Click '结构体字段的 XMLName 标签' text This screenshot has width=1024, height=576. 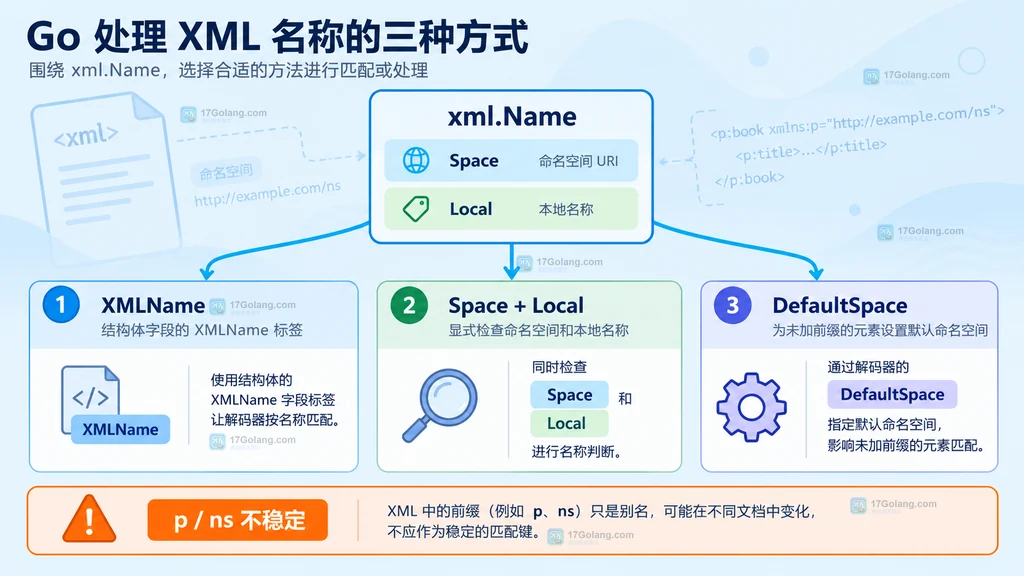202,330
